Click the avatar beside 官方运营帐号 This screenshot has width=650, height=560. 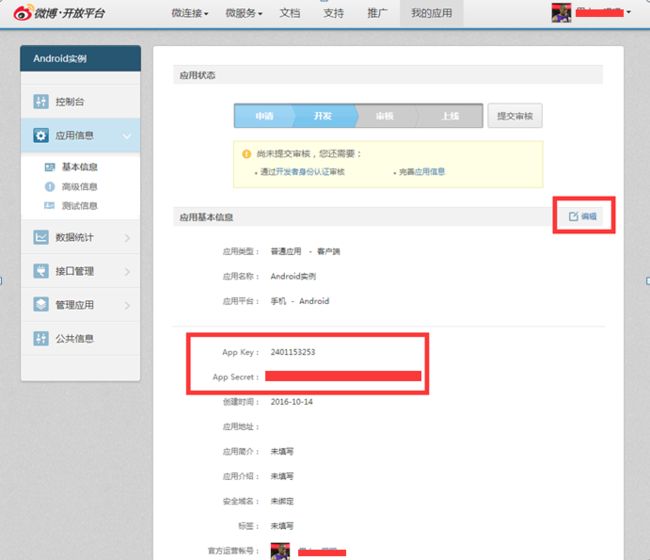pyautogui.click(x=280, y=551)
